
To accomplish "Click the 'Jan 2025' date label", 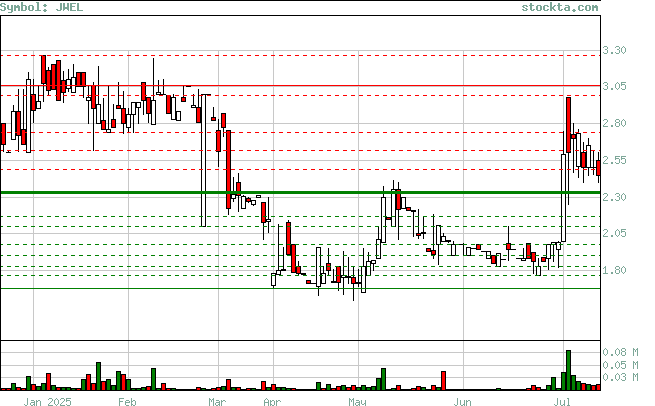I will (x=47, y=402).
